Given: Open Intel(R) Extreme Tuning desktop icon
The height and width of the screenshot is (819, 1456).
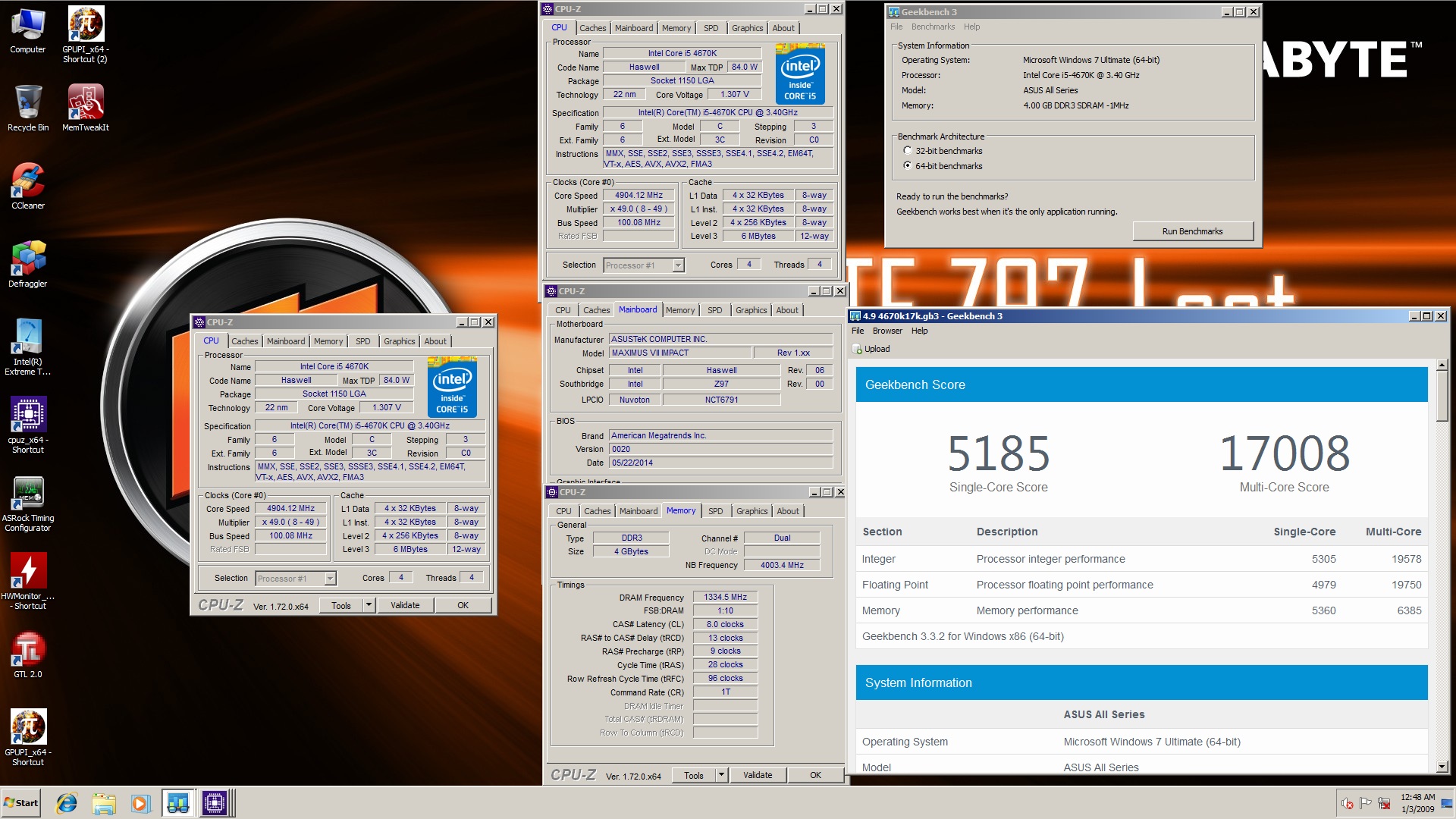Looking at the screenshot, I should 28,347.
